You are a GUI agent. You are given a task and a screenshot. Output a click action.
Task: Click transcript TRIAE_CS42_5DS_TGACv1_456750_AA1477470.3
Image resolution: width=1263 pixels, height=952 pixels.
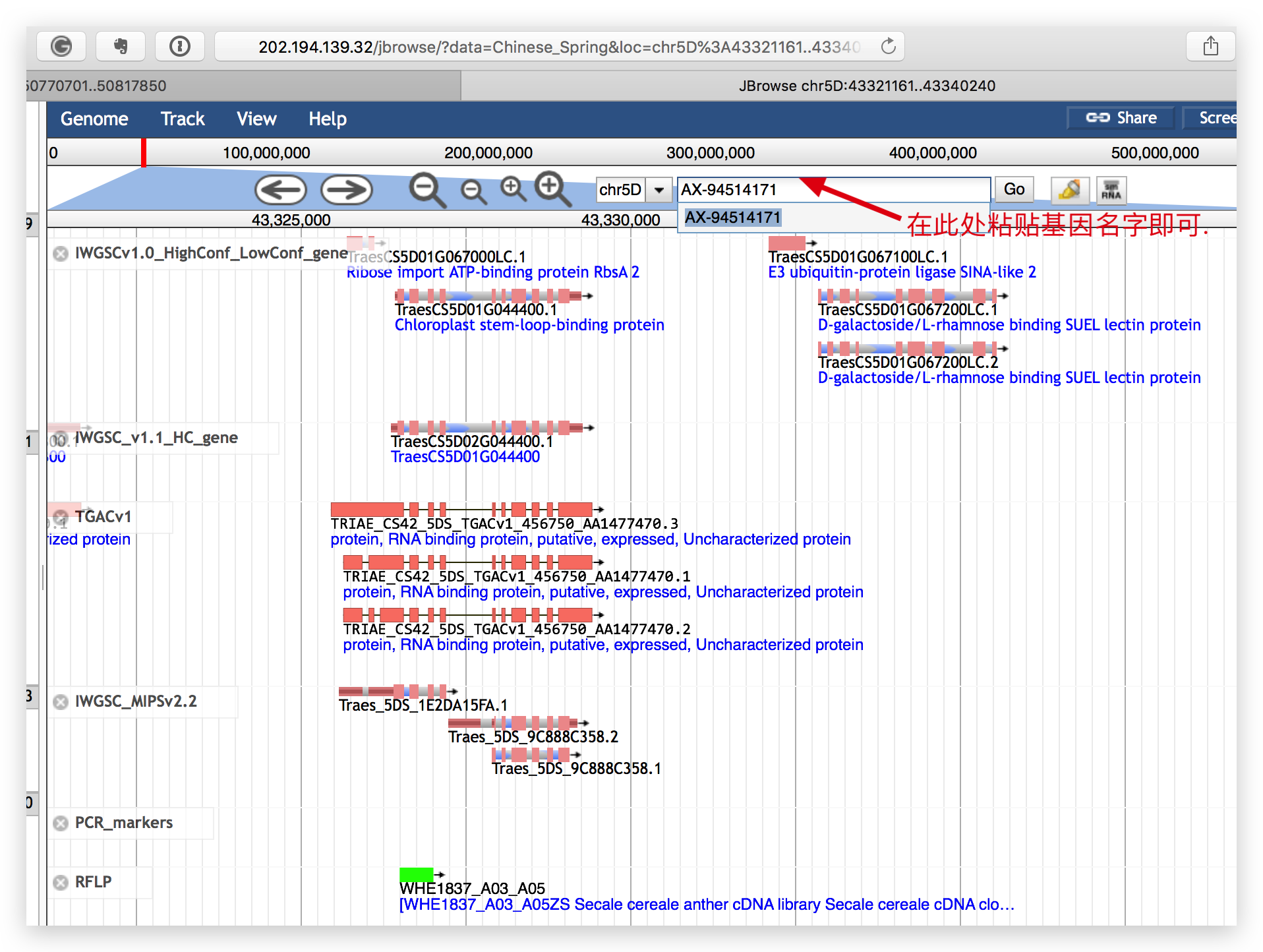pos(504,523)
